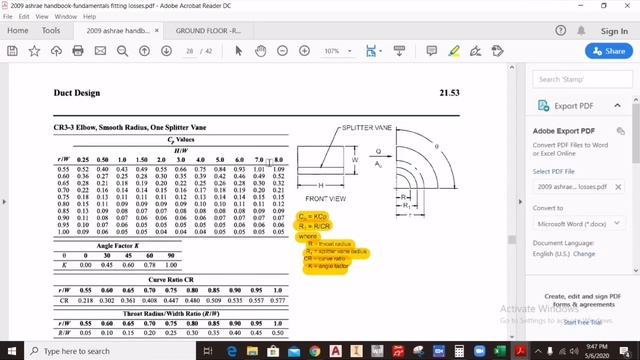Print the document using the printer icon
The image size is (640, 360).
tap(78, 51)
